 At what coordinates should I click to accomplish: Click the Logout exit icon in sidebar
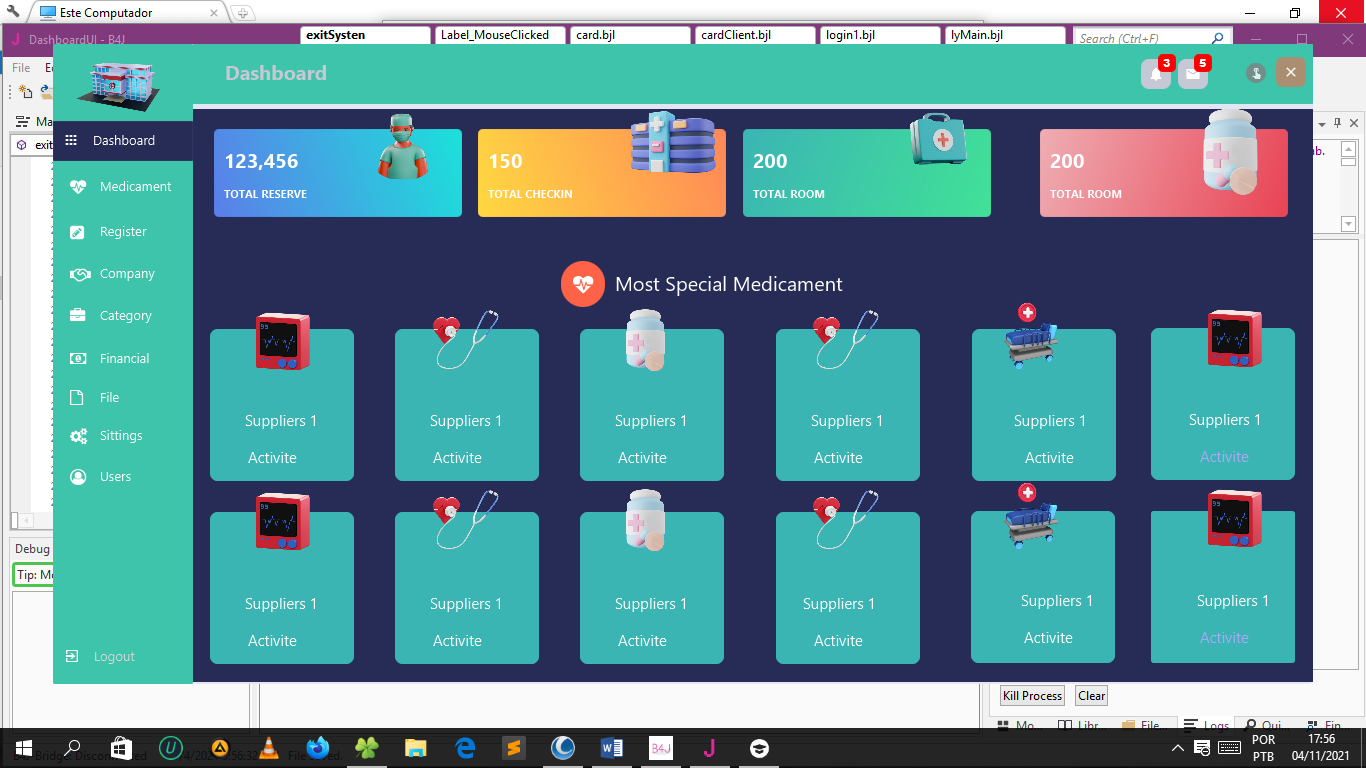(x=72, y=657)
